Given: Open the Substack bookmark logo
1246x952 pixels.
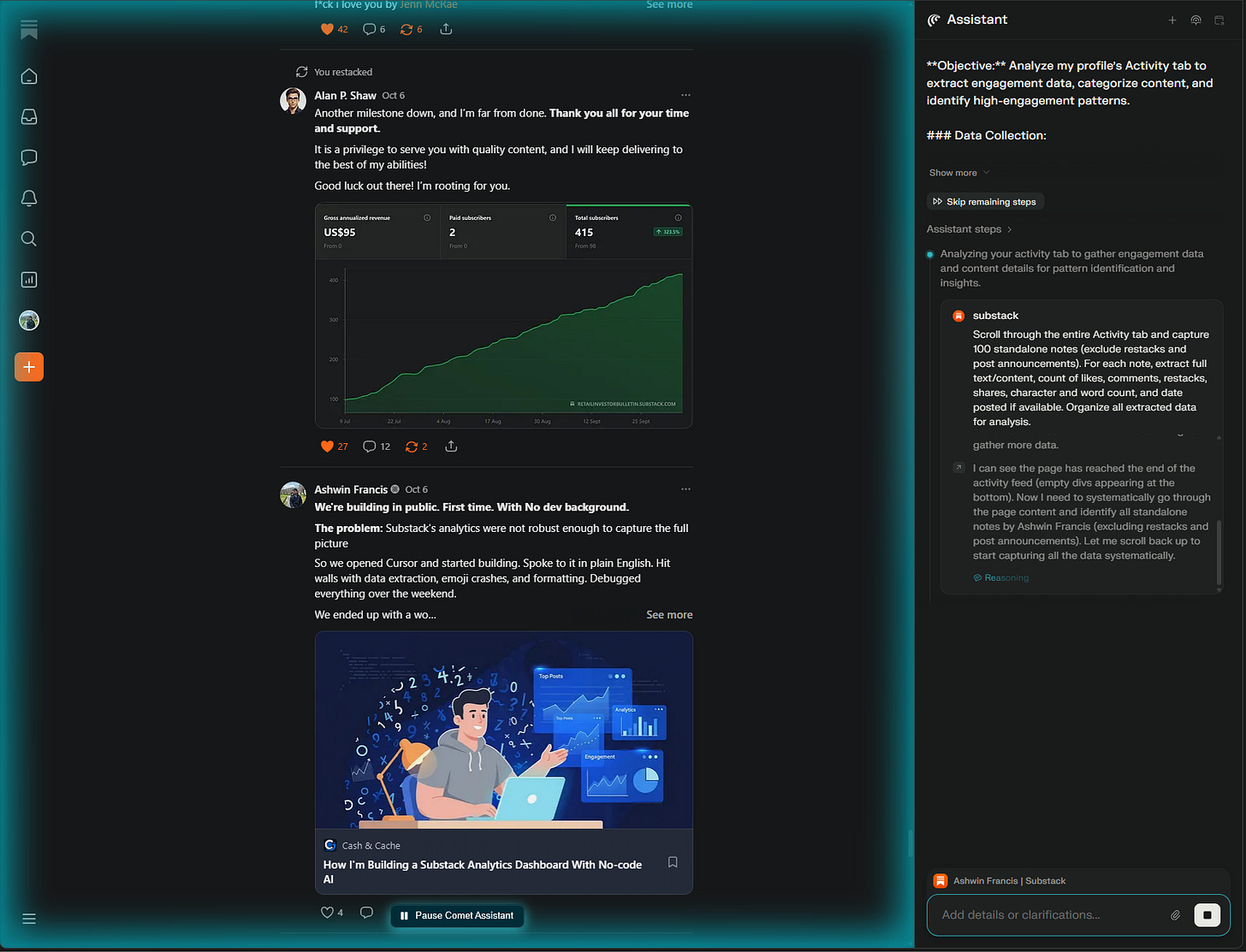Looking at the screenshot, I should click(x=29, y=30).
